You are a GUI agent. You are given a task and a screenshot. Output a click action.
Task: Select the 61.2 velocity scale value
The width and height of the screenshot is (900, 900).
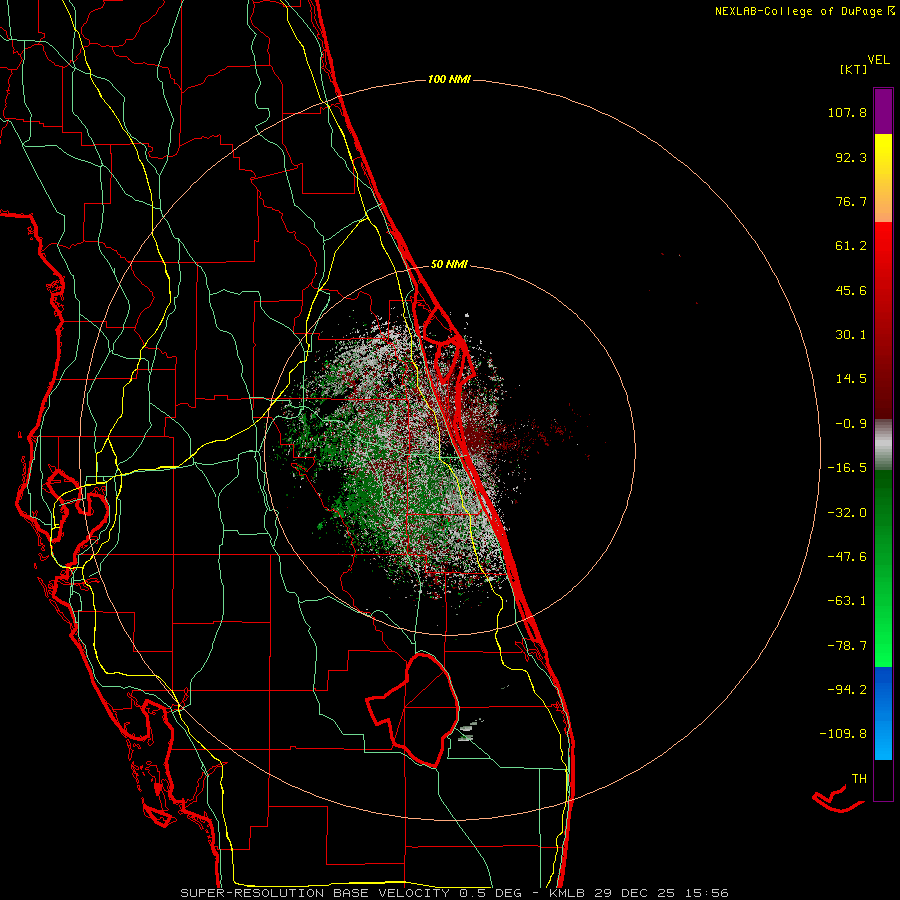pos(851,246)
